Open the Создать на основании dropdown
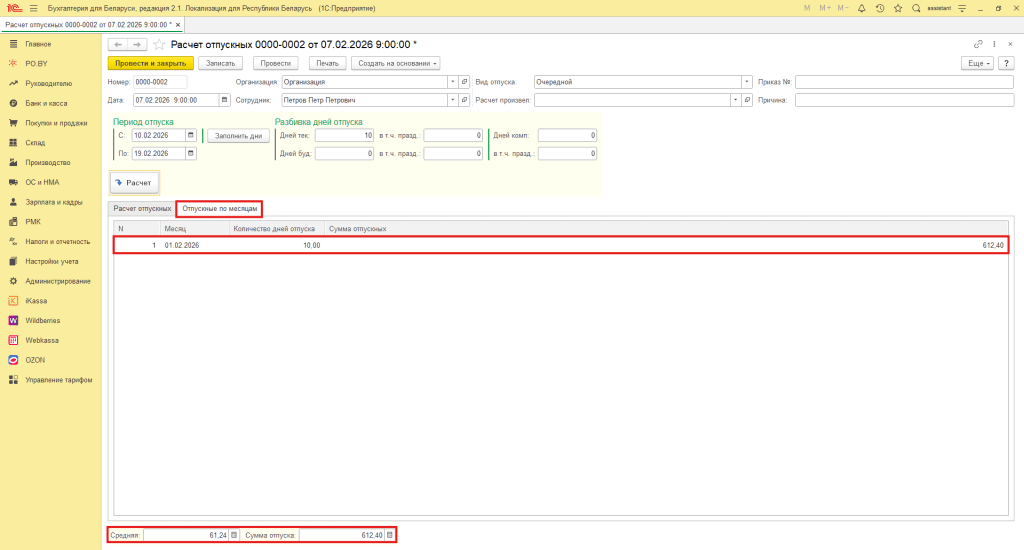Screen dimensions: 1024x550 tap(396, 63)
